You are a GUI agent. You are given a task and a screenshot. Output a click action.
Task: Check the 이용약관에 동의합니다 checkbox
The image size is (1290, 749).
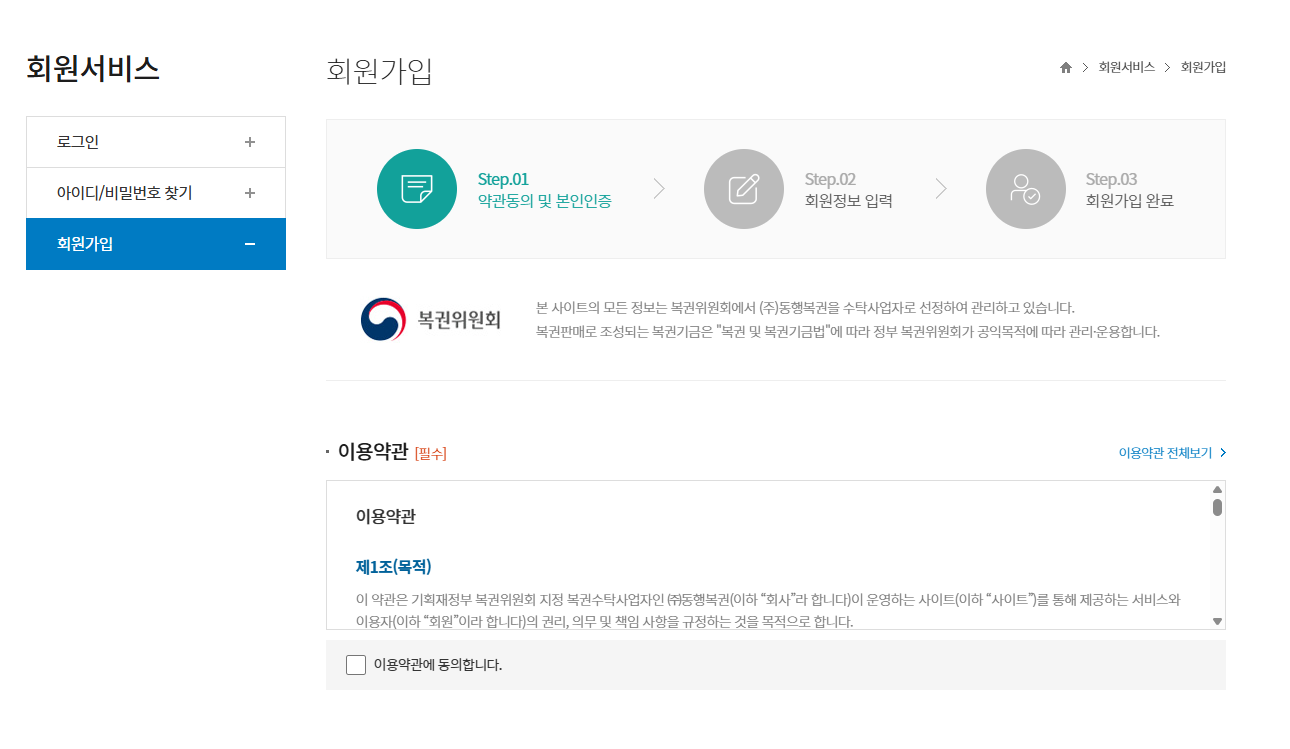(356, 665)
